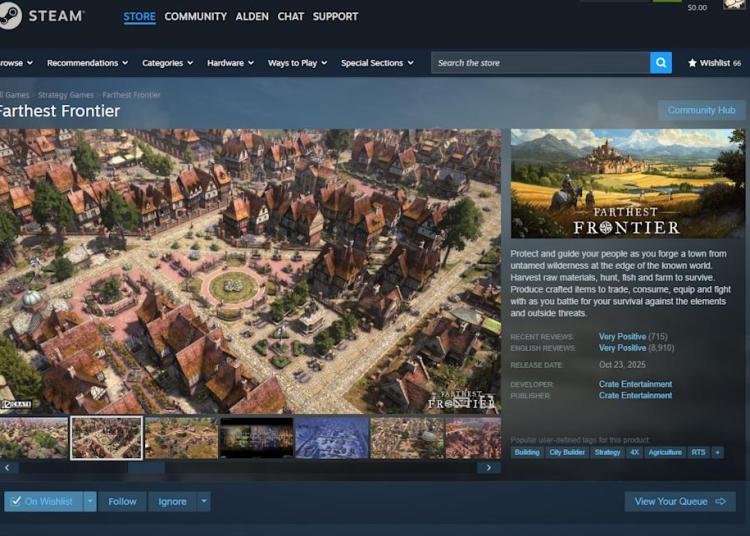Click the plus icon after RTS tag
Screen dimensions: 750x536
pos(717,452)
